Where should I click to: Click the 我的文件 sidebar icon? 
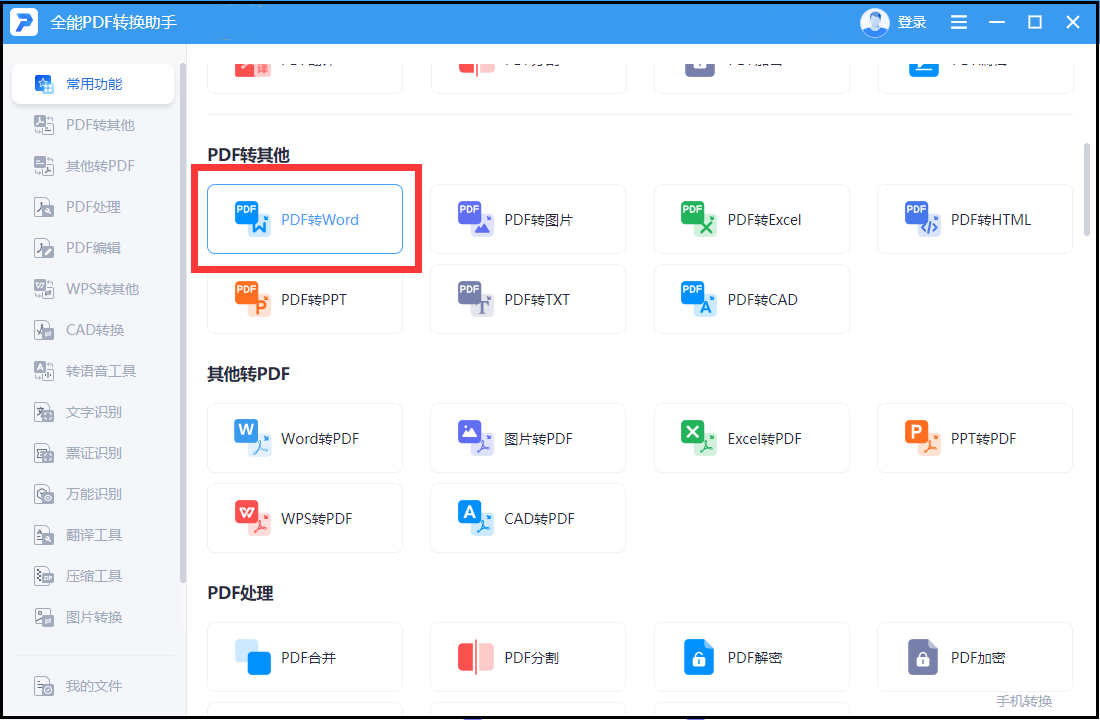44,686
